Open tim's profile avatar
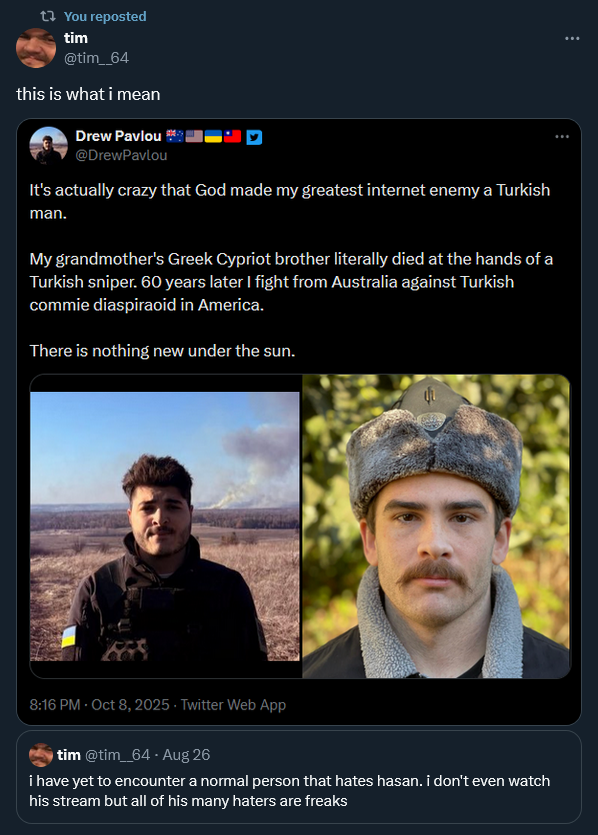The image size is (598, 835). pos(36,48)
